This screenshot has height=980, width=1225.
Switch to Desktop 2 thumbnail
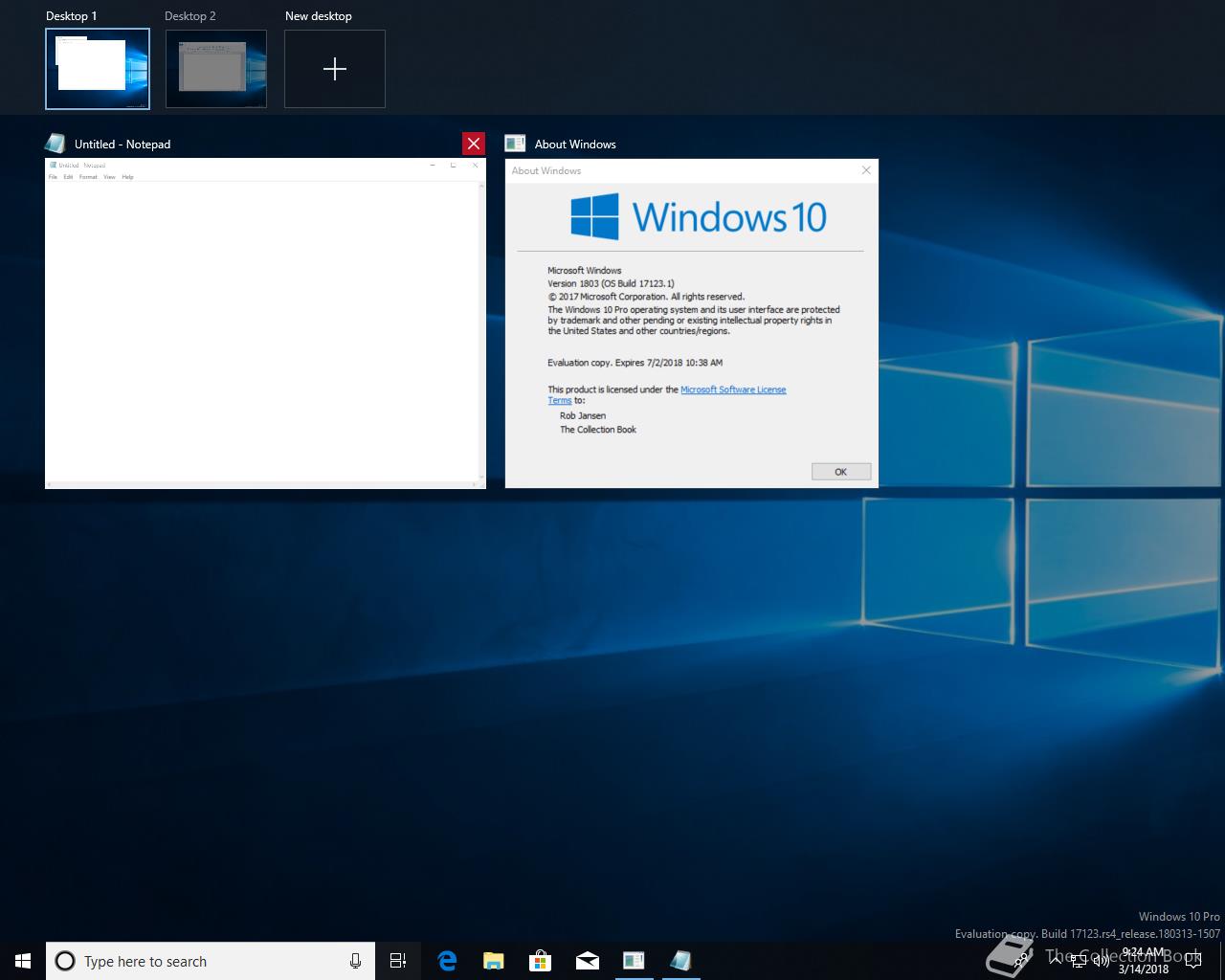(x=216, y=69)
